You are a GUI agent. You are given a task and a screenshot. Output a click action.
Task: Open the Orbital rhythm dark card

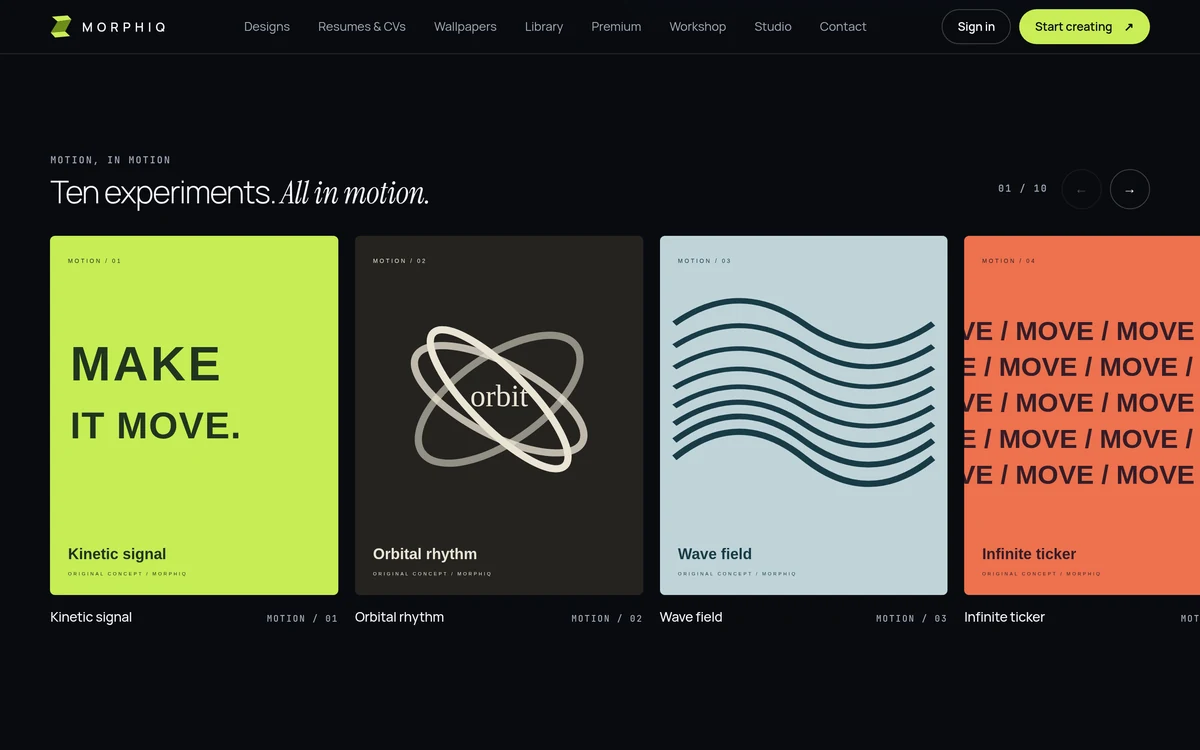point(499,415)
